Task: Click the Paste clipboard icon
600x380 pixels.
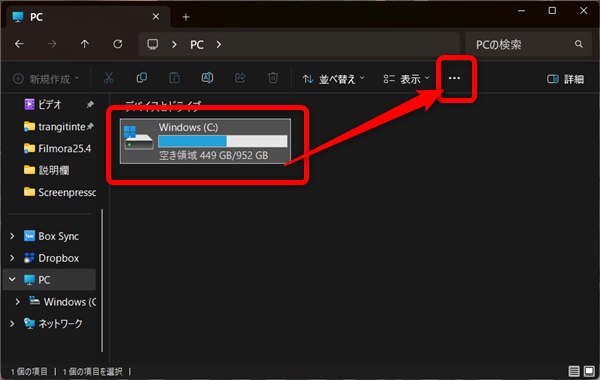Action: (174, 78)
